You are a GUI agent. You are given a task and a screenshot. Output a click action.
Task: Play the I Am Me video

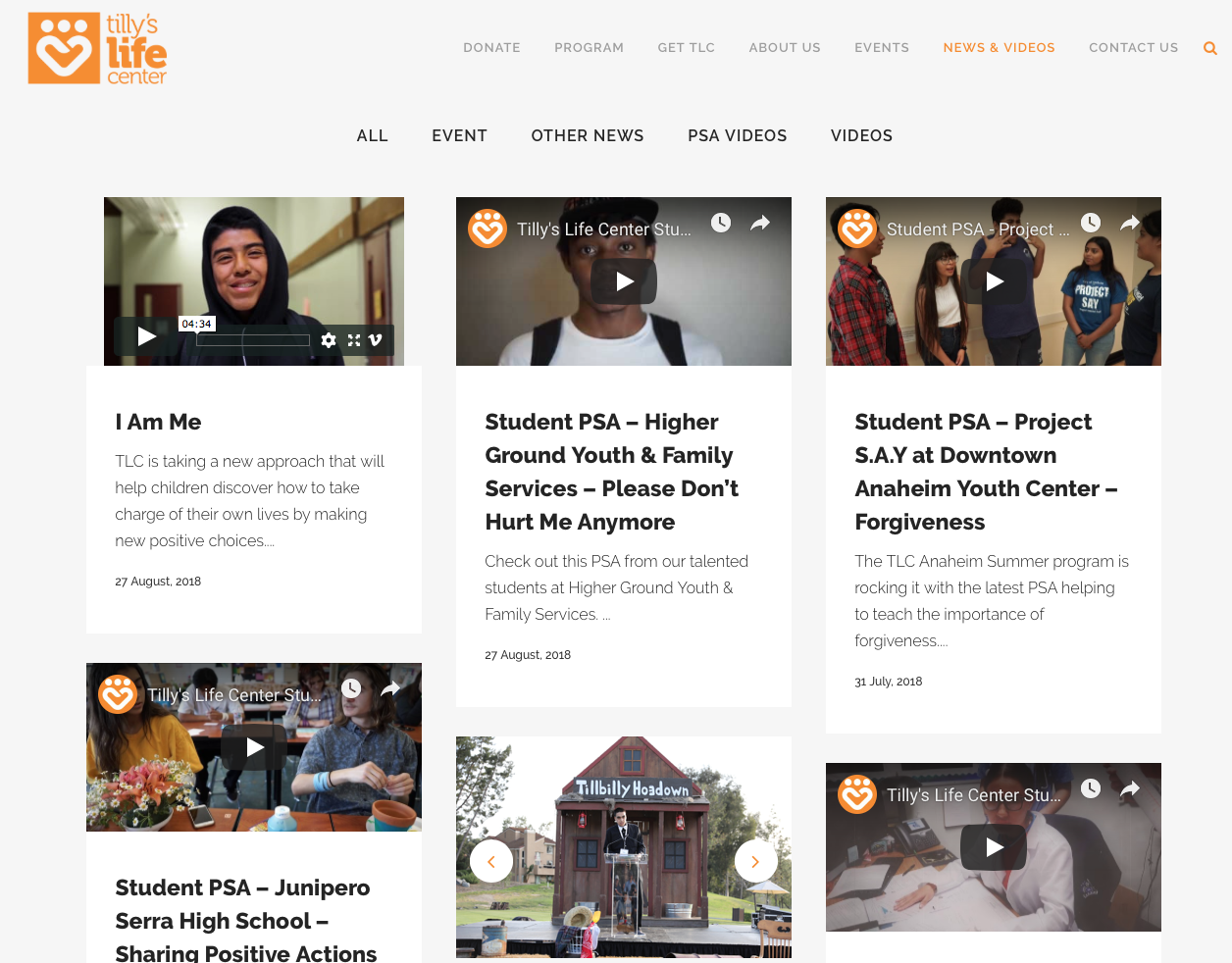(x=146, y=336)
